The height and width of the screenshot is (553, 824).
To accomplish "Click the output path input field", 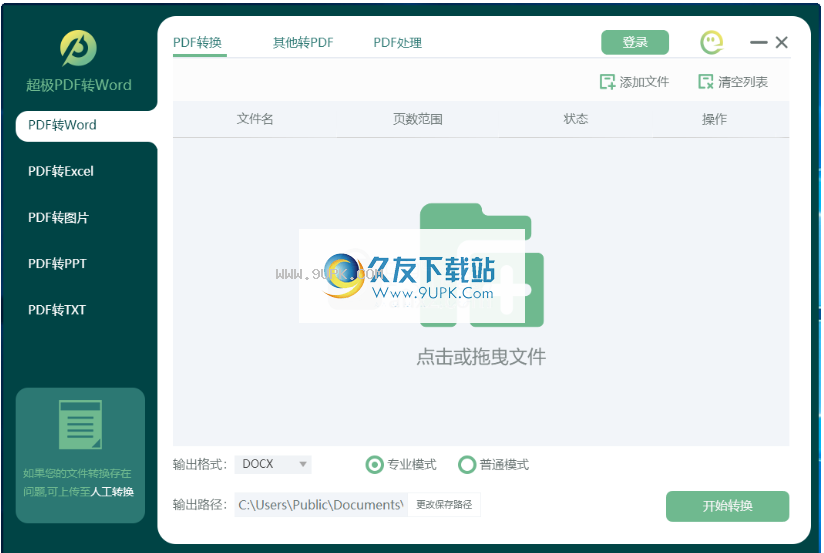I will click(x=321, y=505).
